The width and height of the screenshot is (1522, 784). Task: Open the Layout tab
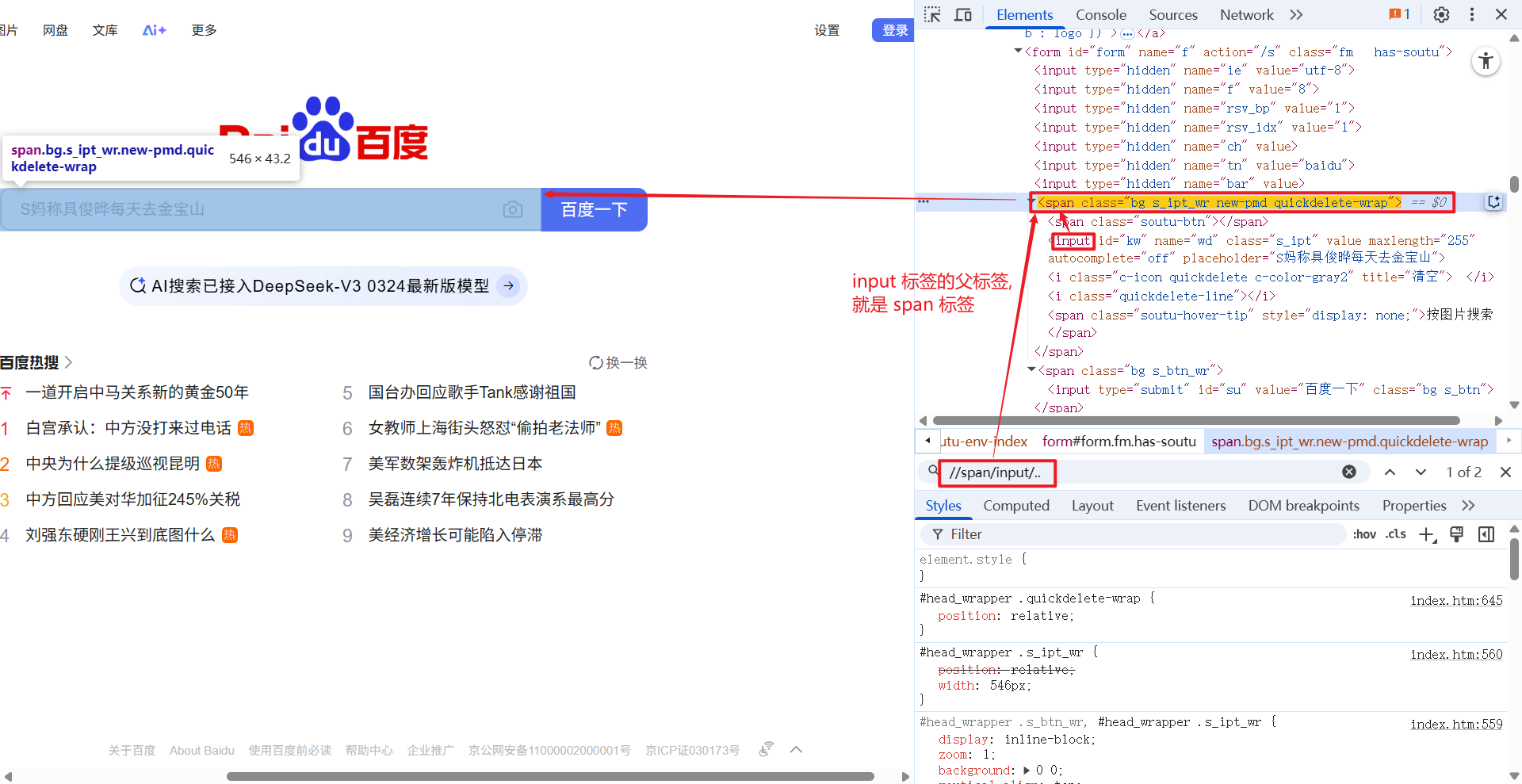coord(1092,505)
